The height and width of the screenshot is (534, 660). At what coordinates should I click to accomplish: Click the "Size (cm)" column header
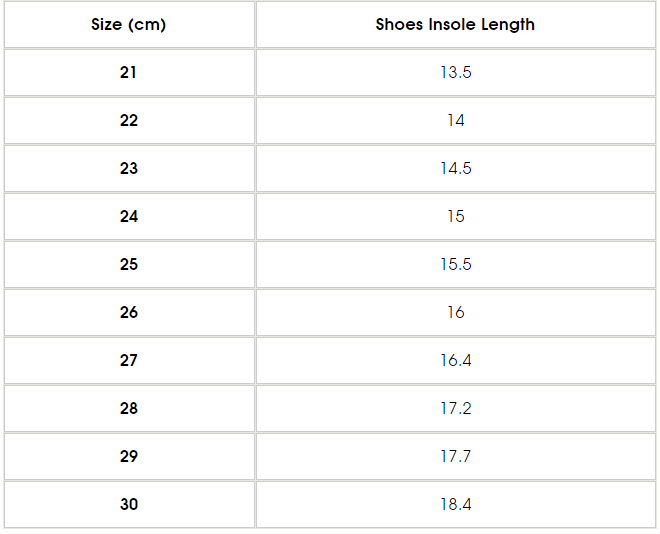129,25
